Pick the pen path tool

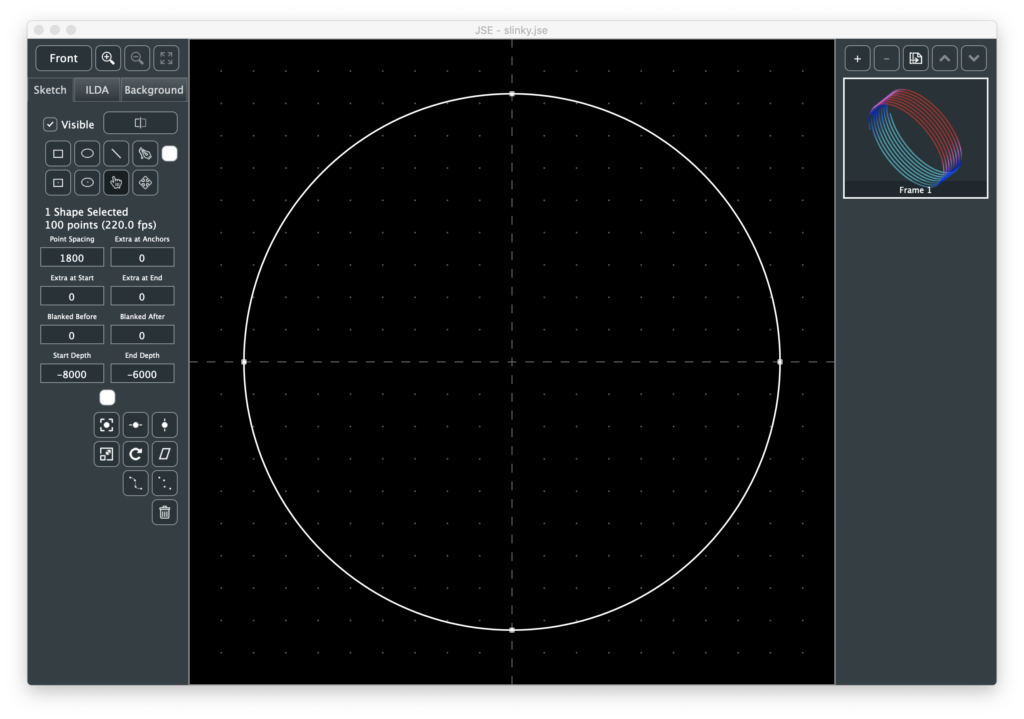[x=145, y=154]
